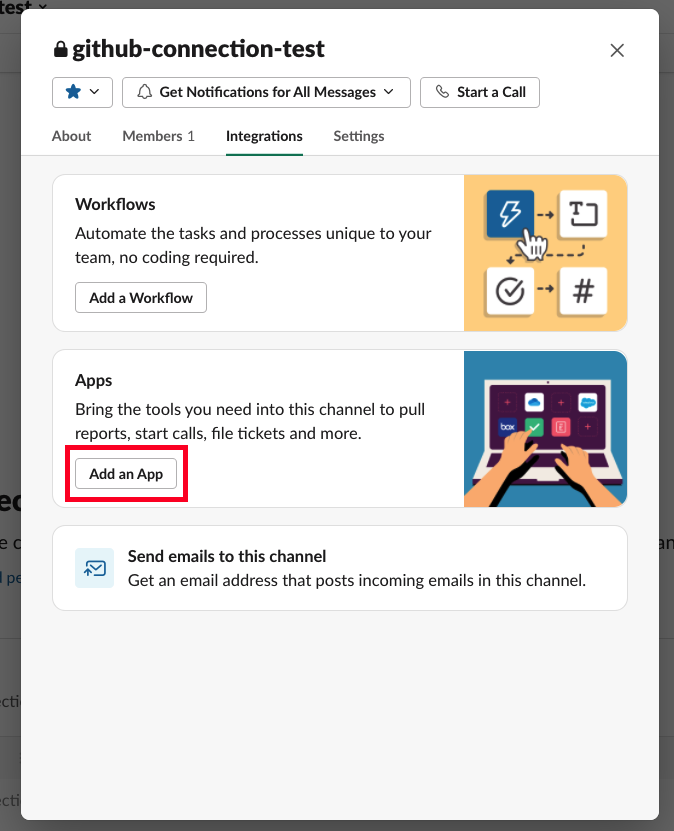Click Add an App button
Viewport: 674px width, 831px height.
pos(126,474)
